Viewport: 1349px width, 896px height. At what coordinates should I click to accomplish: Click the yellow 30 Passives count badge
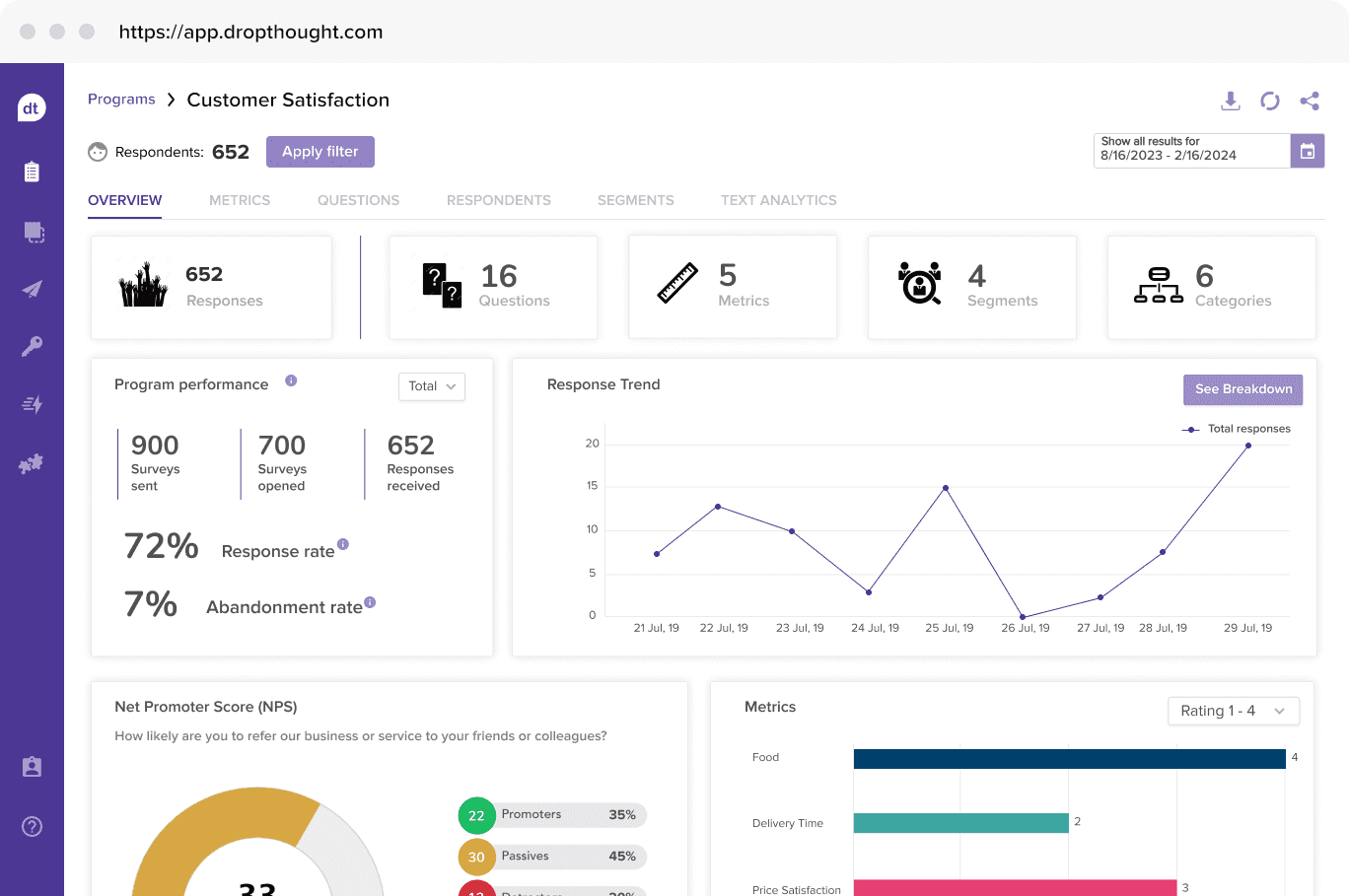pos(476,857)
